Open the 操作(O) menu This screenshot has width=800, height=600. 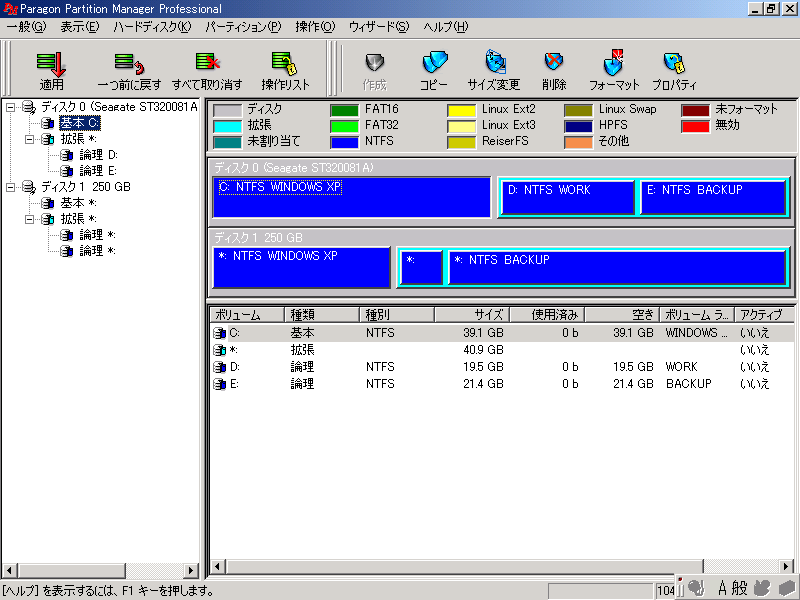pos(315,27)
